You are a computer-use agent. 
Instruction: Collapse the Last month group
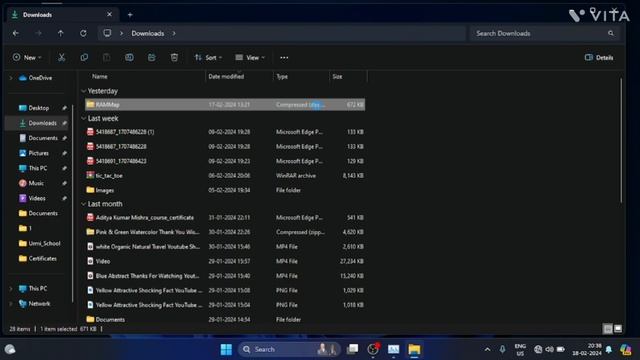(x=84, y=204)
